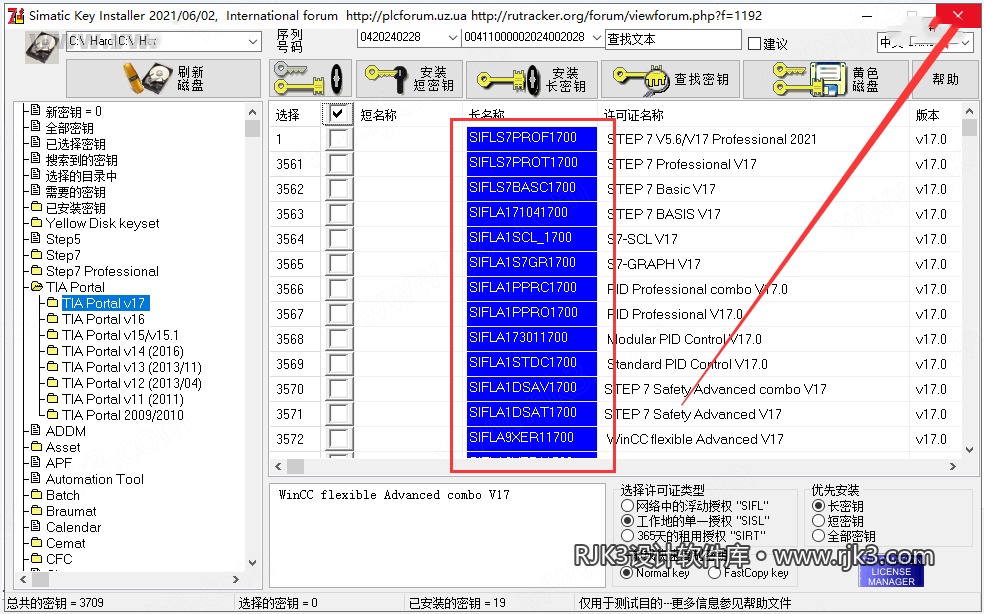
Task: Click the refresh disk button (刷新磁盘)
Action: coord(163,78)
